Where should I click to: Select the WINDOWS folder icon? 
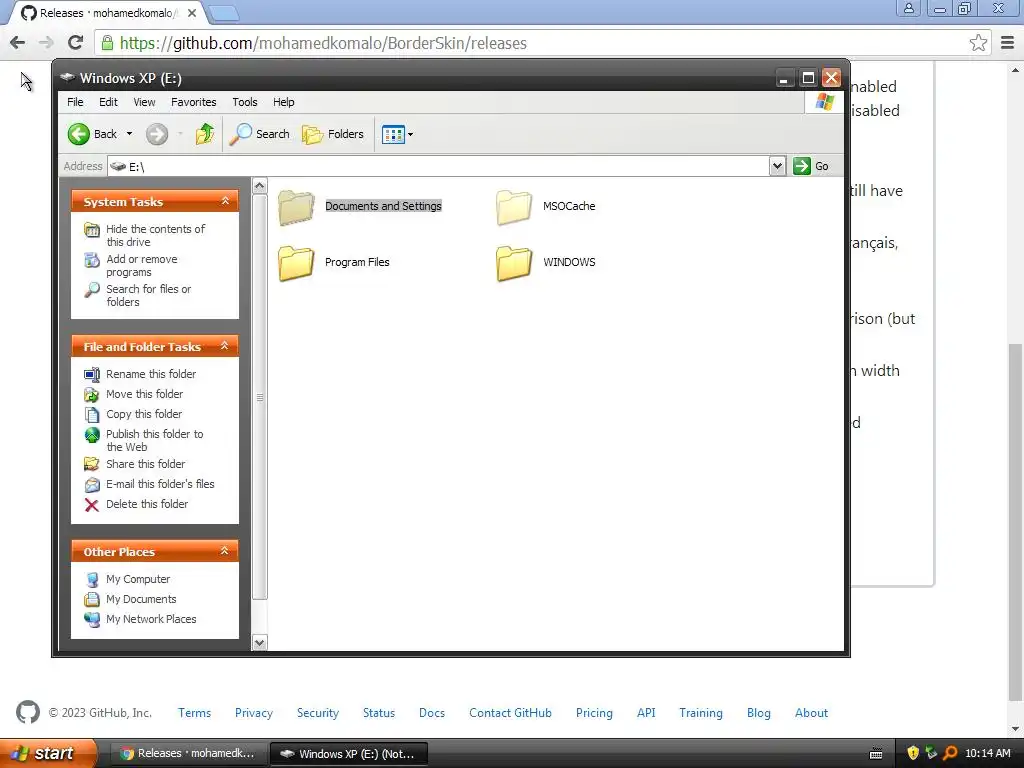tap(514, 263)
